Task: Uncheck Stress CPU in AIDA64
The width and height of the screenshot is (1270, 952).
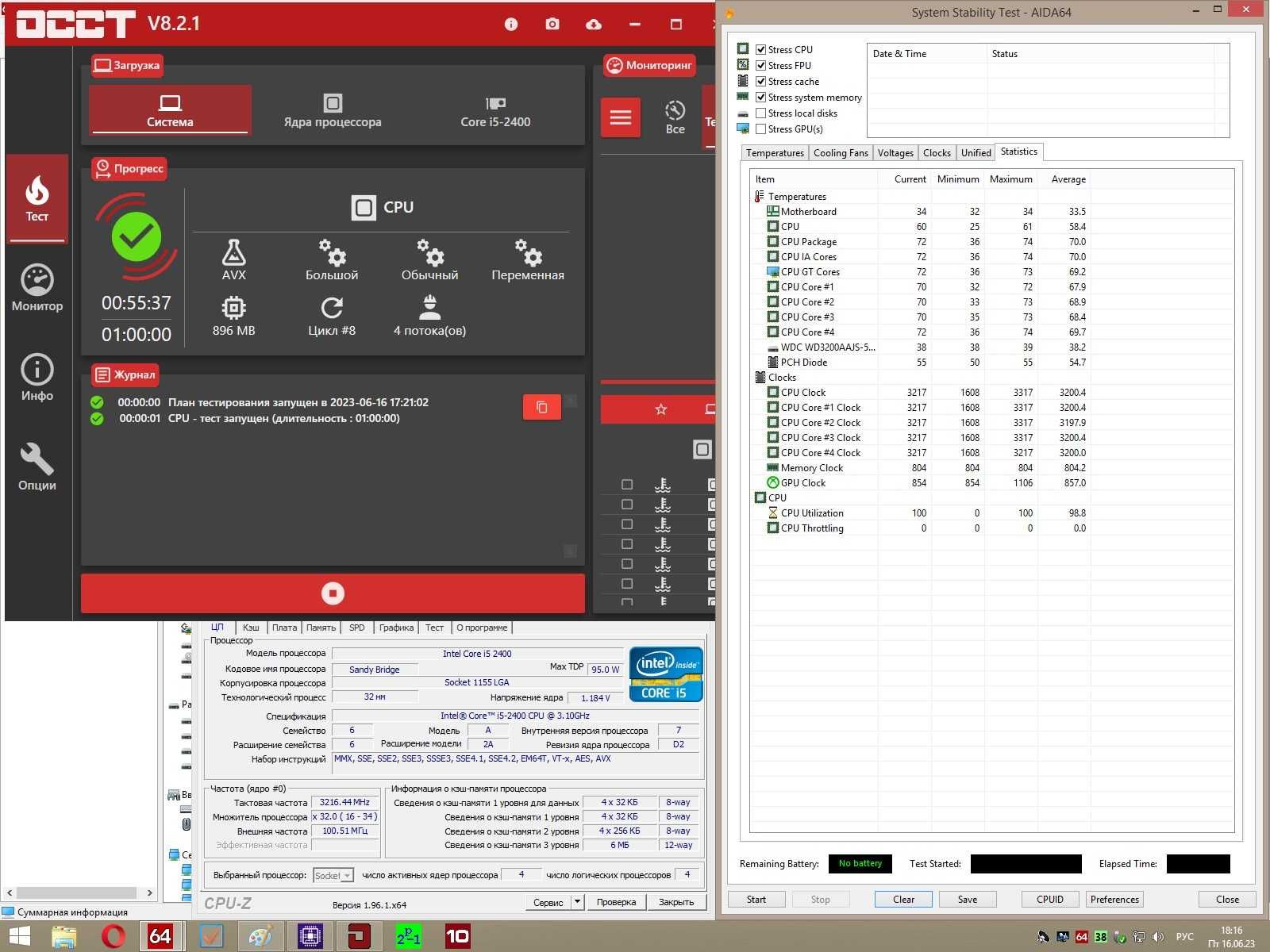Action: coord(760,49)
